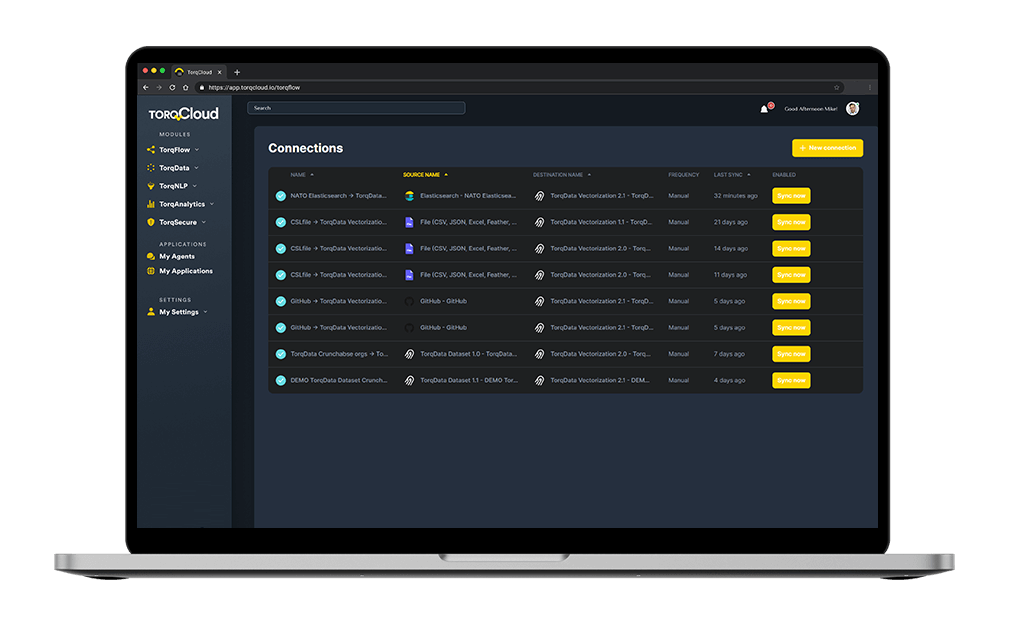
Task: Click inside the Search field
Action: [355, 108]
